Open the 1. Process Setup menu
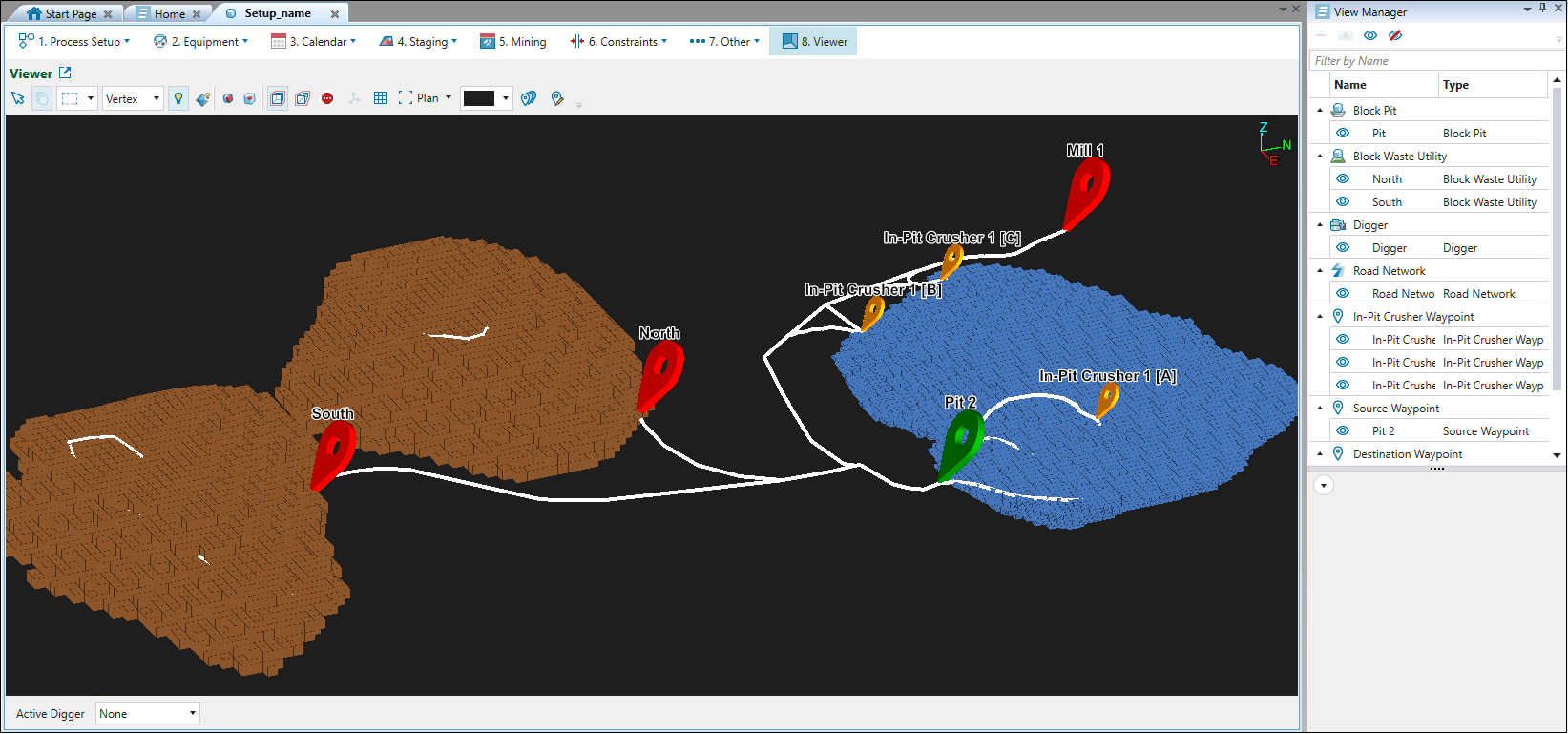1568x734 pixels. click(74, 41)
